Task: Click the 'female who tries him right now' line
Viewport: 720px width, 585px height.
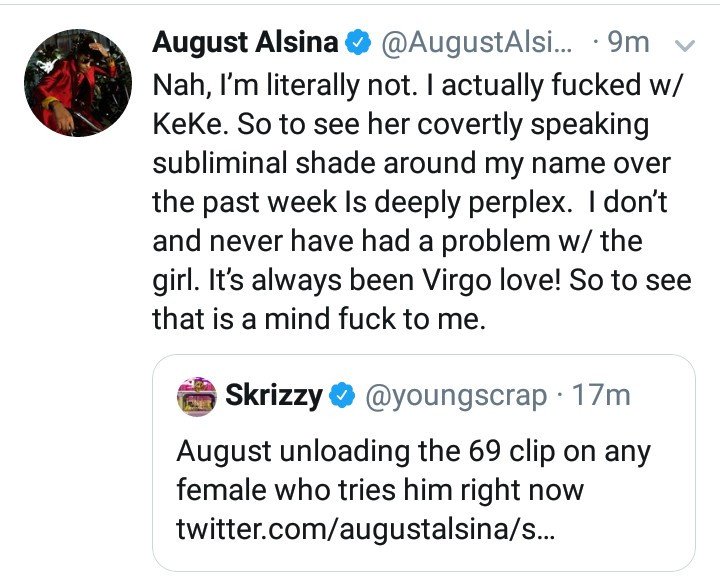Action: point(380,490)
